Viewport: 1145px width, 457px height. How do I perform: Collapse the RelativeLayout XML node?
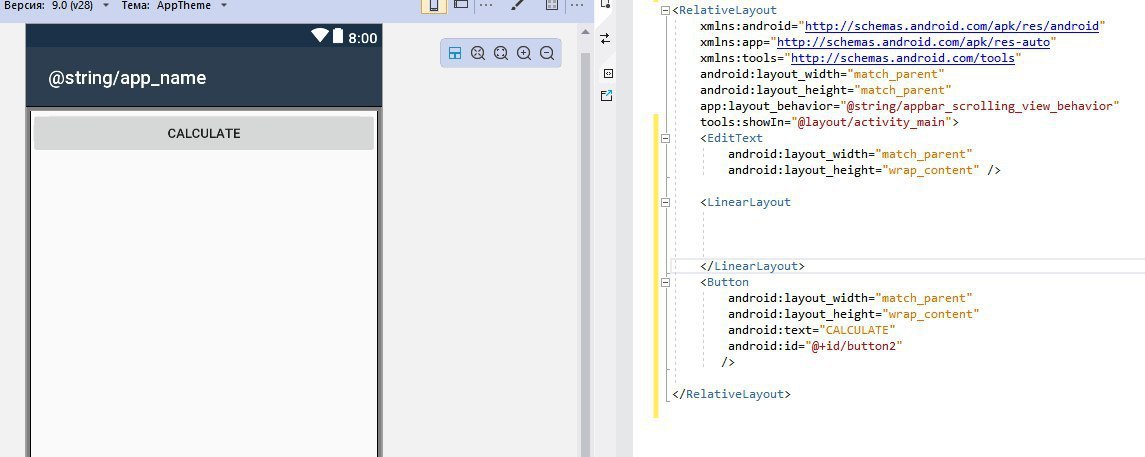tap(665, 11)
